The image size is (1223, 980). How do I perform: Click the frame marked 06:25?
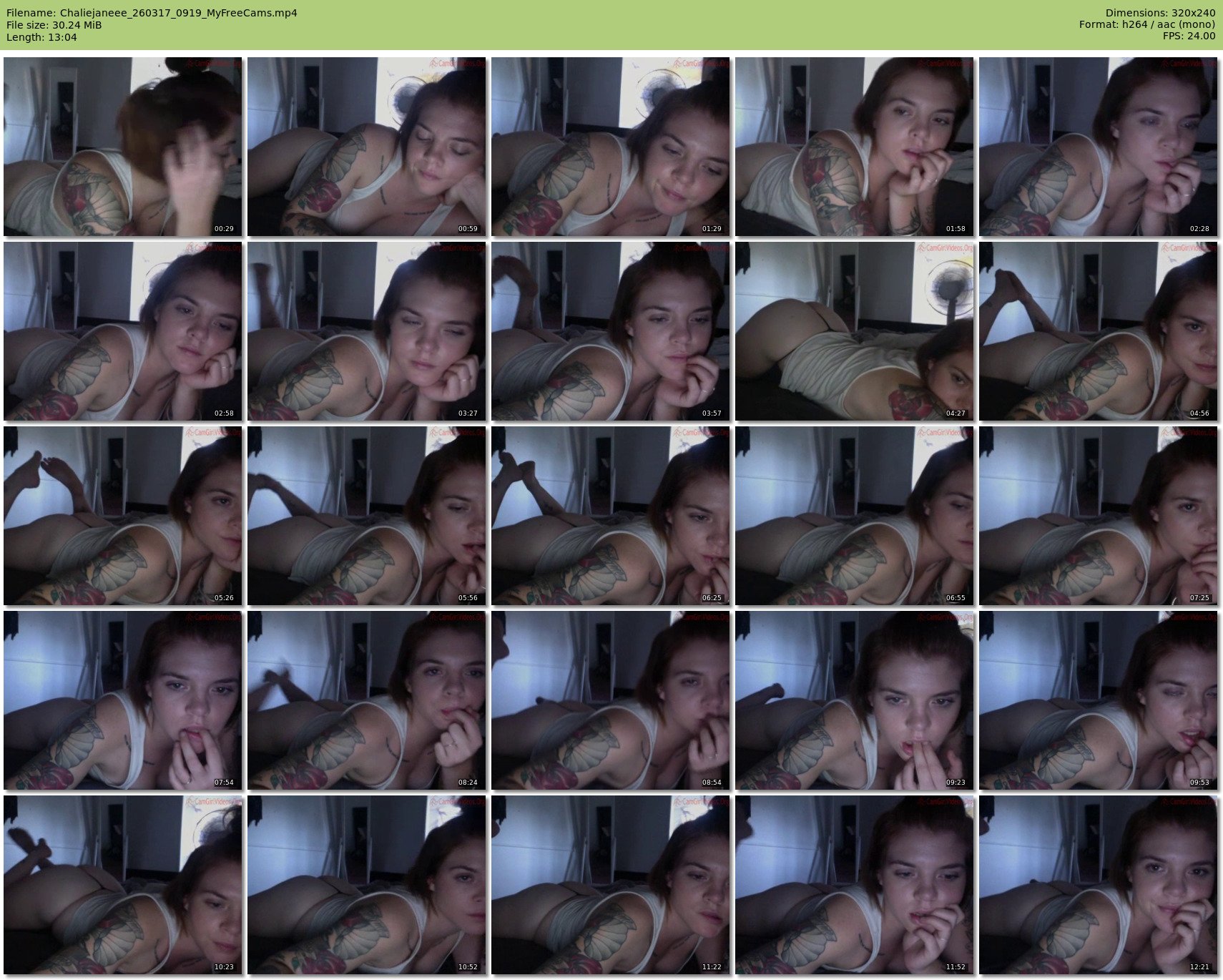click(610, 516)
